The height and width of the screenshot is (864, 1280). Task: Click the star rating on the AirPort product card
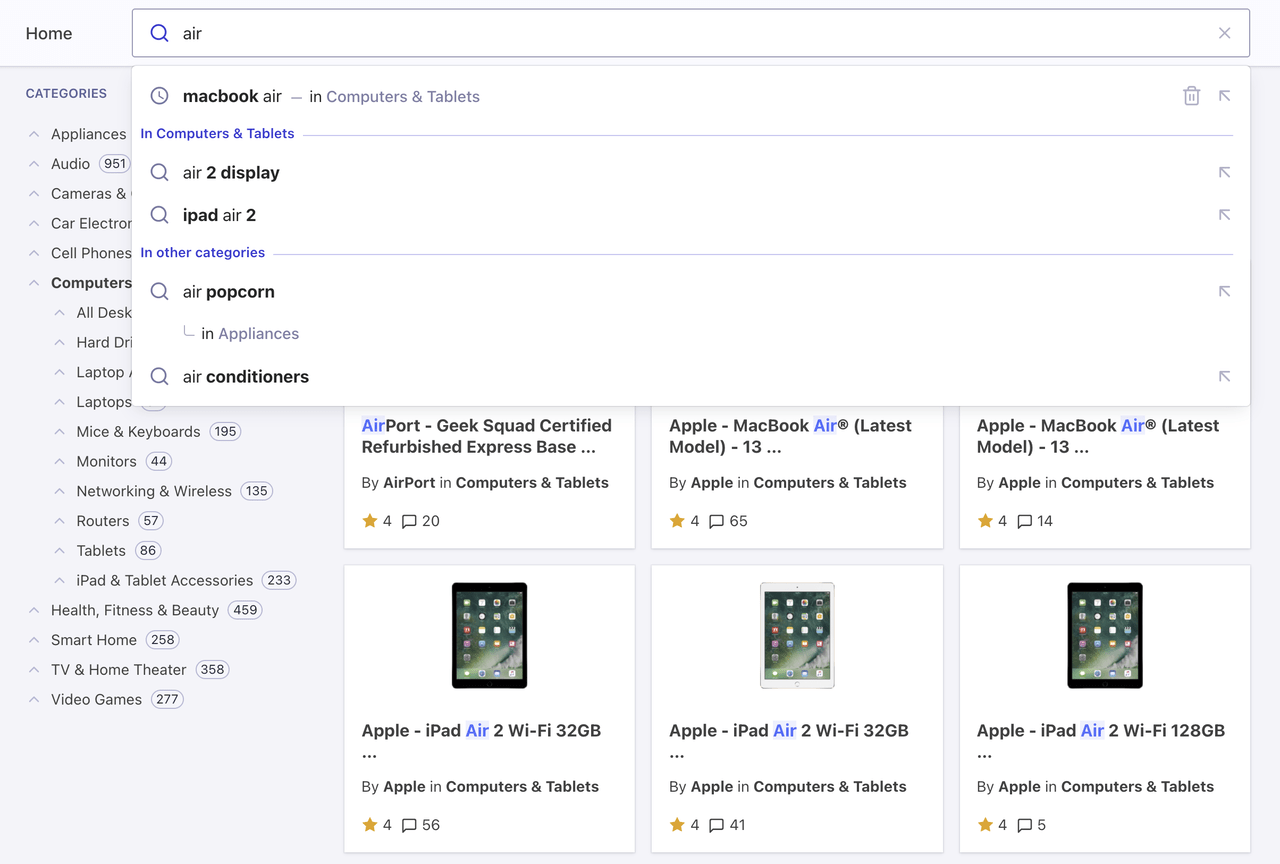(372, 521)
